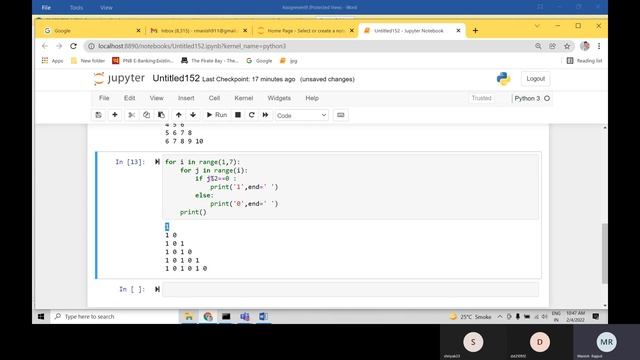Open the cell type Code dropdown
Viewport: 640px width, 360px height.
click(x=301, y=116)
